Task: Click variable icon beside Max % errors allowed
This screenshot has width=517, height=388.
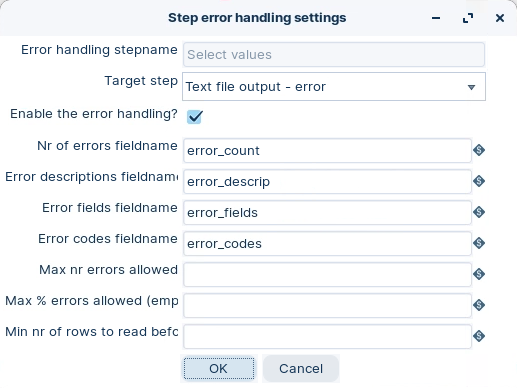Action: [x=479, y=305]
